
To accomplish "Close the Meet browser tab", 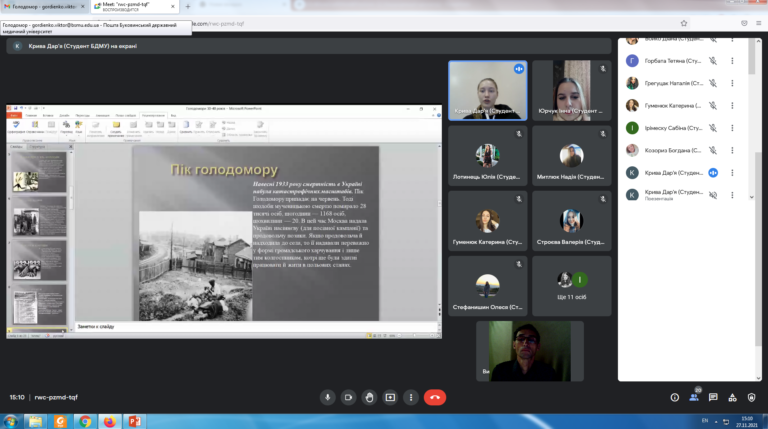I will pos(173,6).
